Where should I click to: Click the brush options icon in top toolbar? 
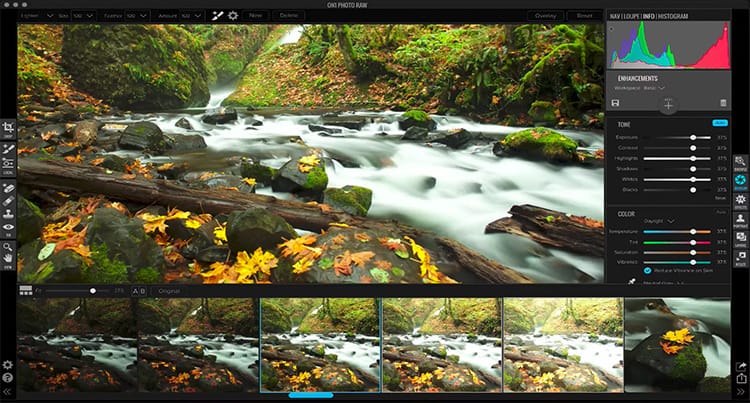pyautogui.click(x=216, y=16)
